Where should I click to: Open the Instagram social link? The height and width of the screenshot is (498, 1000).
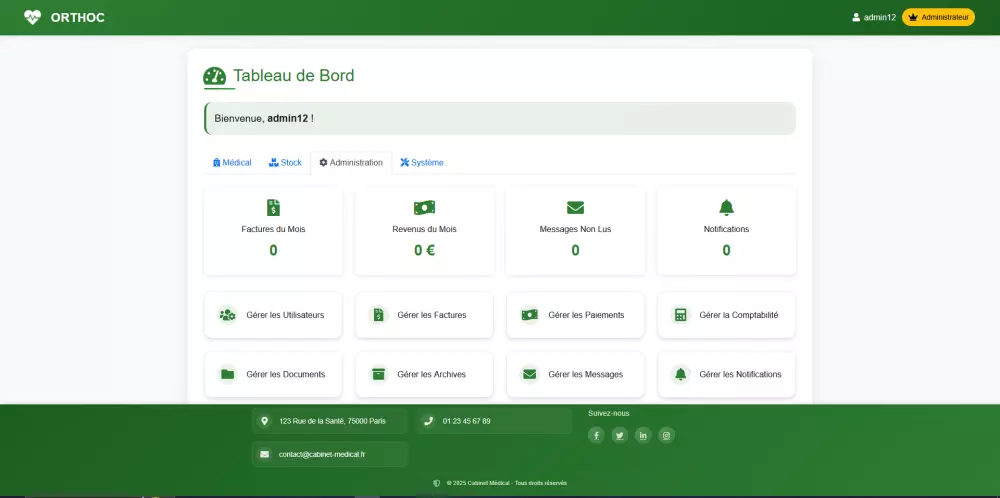(666, 436)
